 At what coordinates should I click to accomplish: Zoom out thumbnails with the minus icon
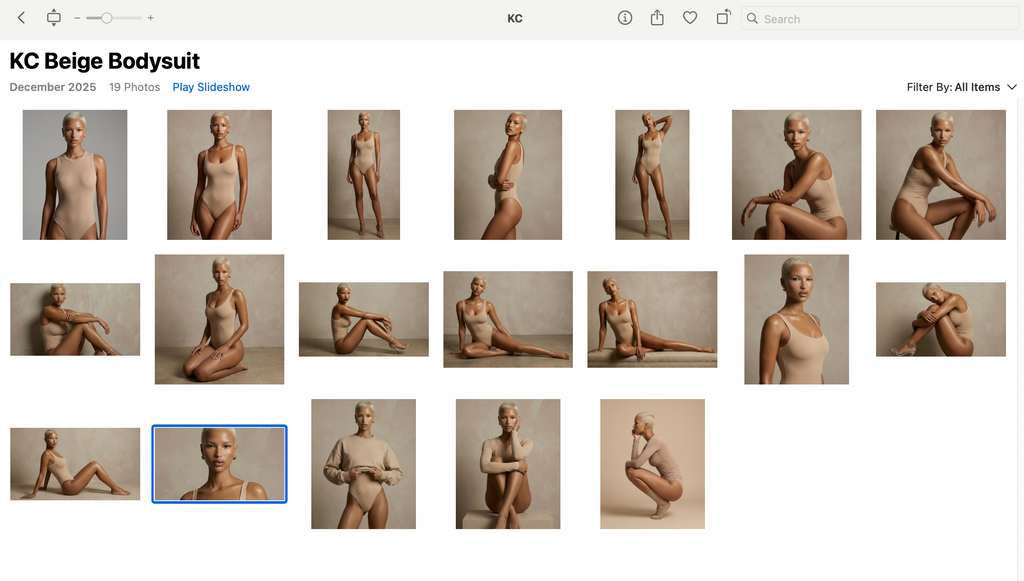tap(76, 18)
